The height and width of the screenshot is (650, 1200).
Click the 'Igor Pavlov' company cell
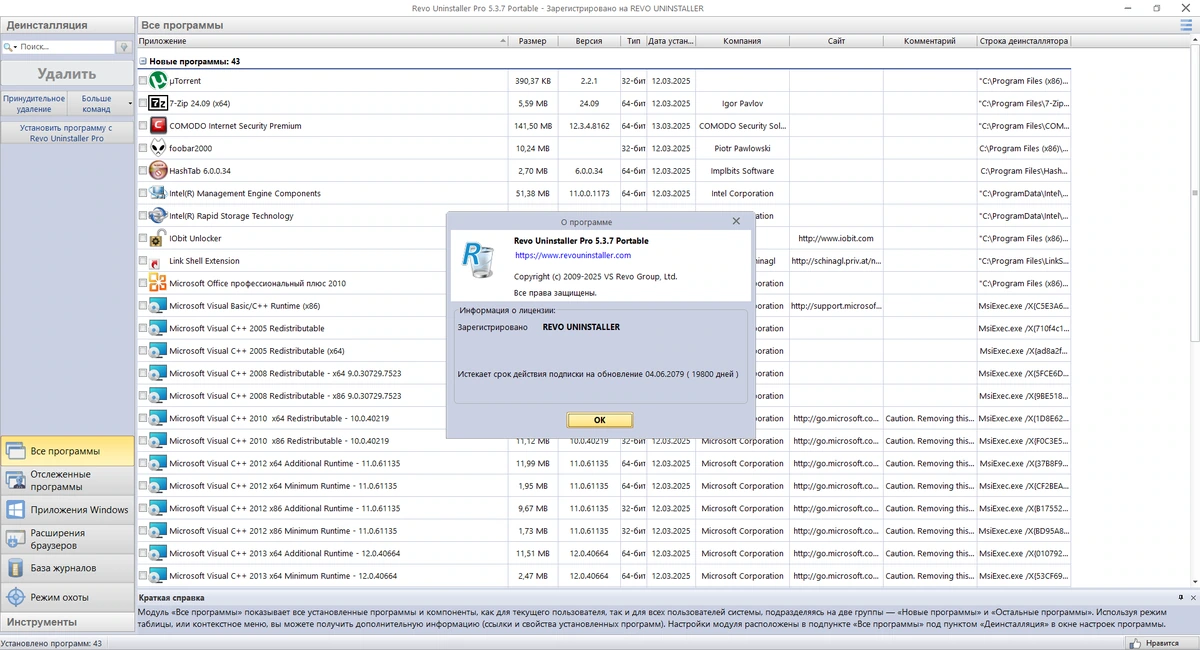[x=742, y=103]
